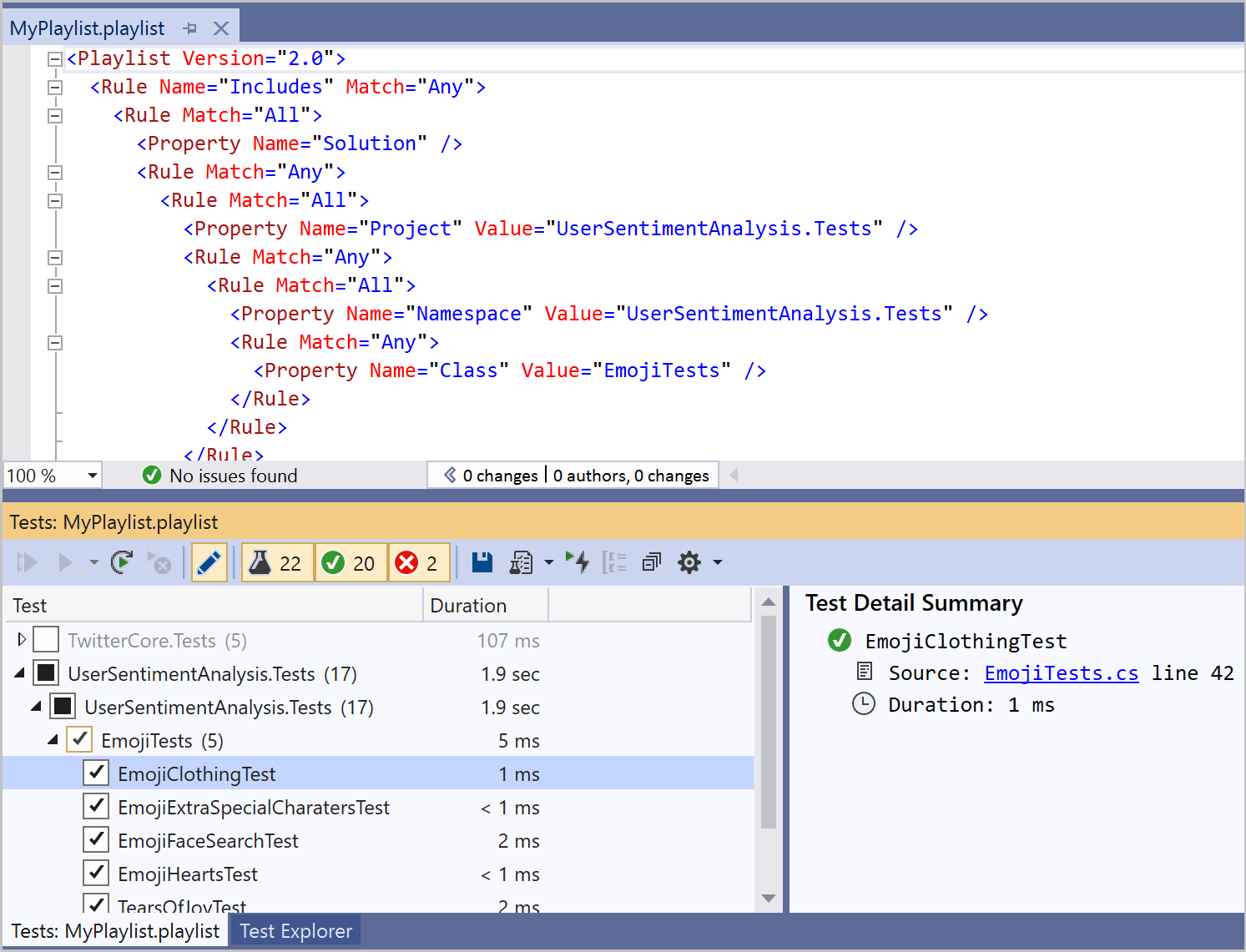Image resolution: width=1246 pixels, height=952 pixels.
Task: Collapse top UserSentimentAnalysis.Tests 1.9 sec node
Action: click(x=19, y=672)
